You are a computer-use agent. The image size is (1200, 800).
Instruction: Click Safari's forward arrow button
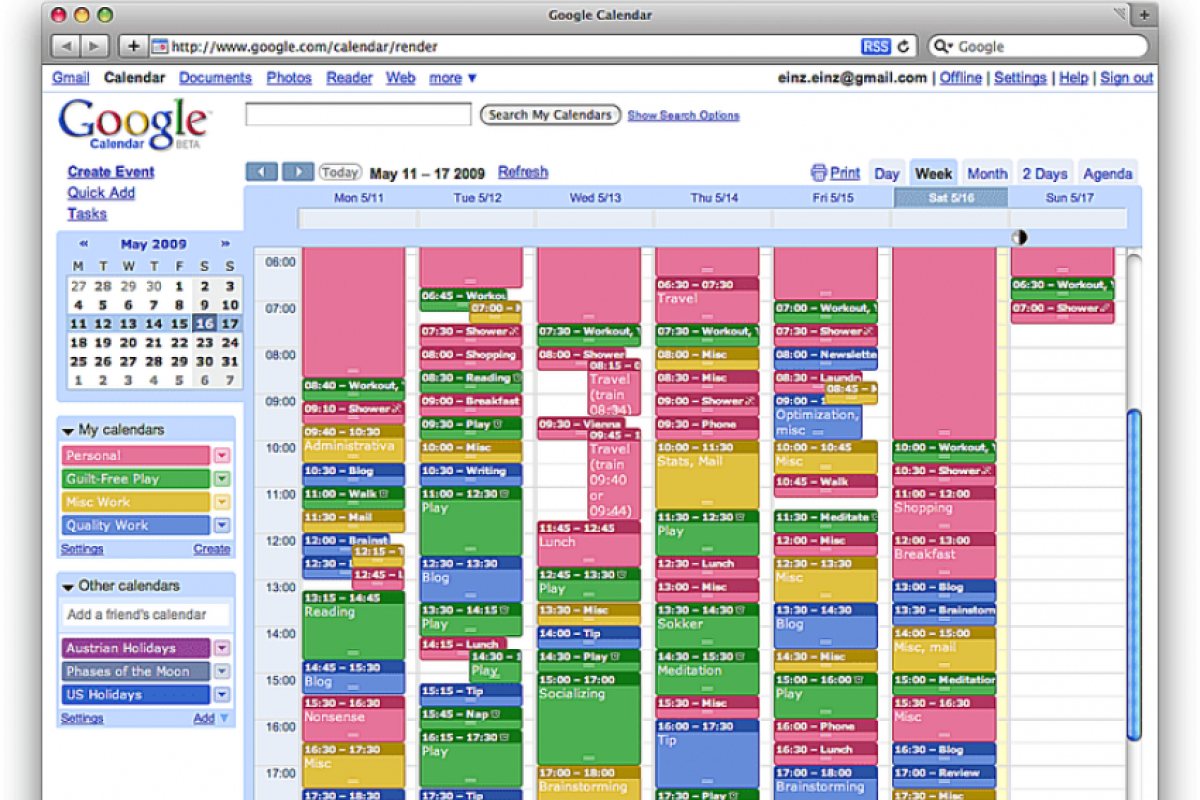[95, 46]
